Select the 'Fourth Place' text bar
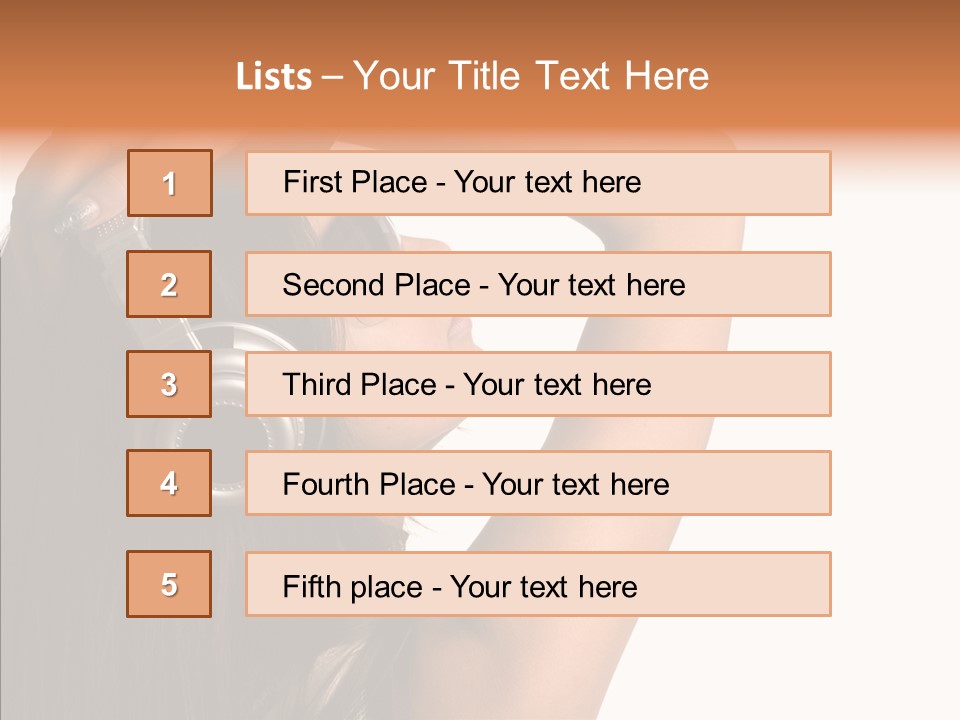The width and height of the screenshot is (960, 720). click(538, 483)
